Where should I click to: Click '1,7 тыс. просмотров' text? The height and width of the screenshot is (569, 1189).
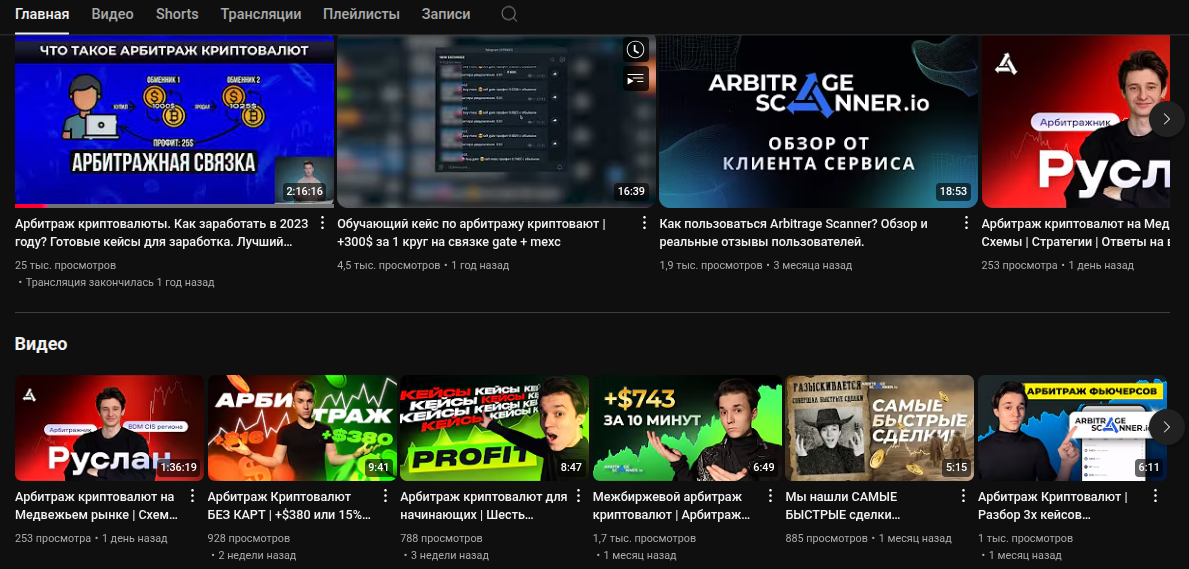tap(645, 539)
